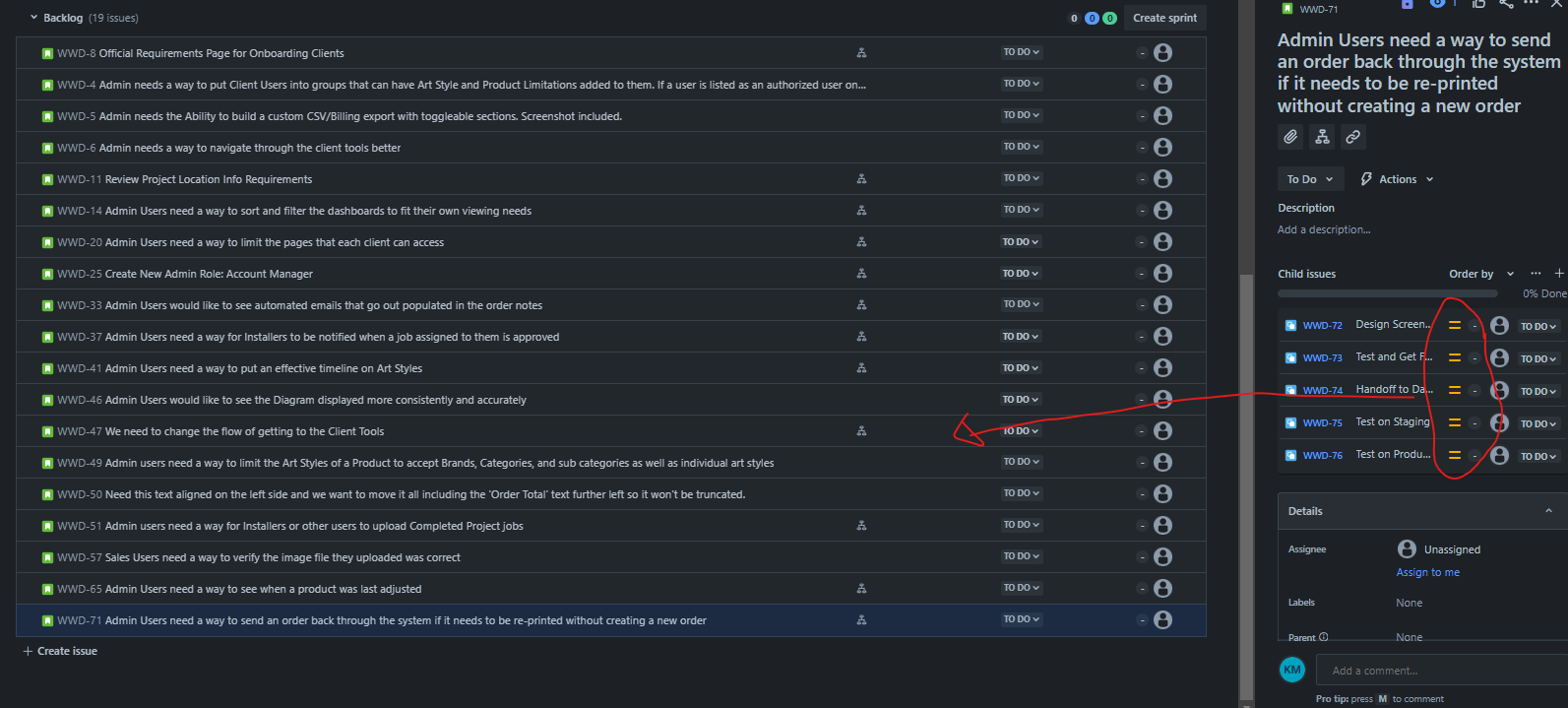Collapse the Details section
This screenshot has width=1568, height=708.
(x=1548, y=511)
